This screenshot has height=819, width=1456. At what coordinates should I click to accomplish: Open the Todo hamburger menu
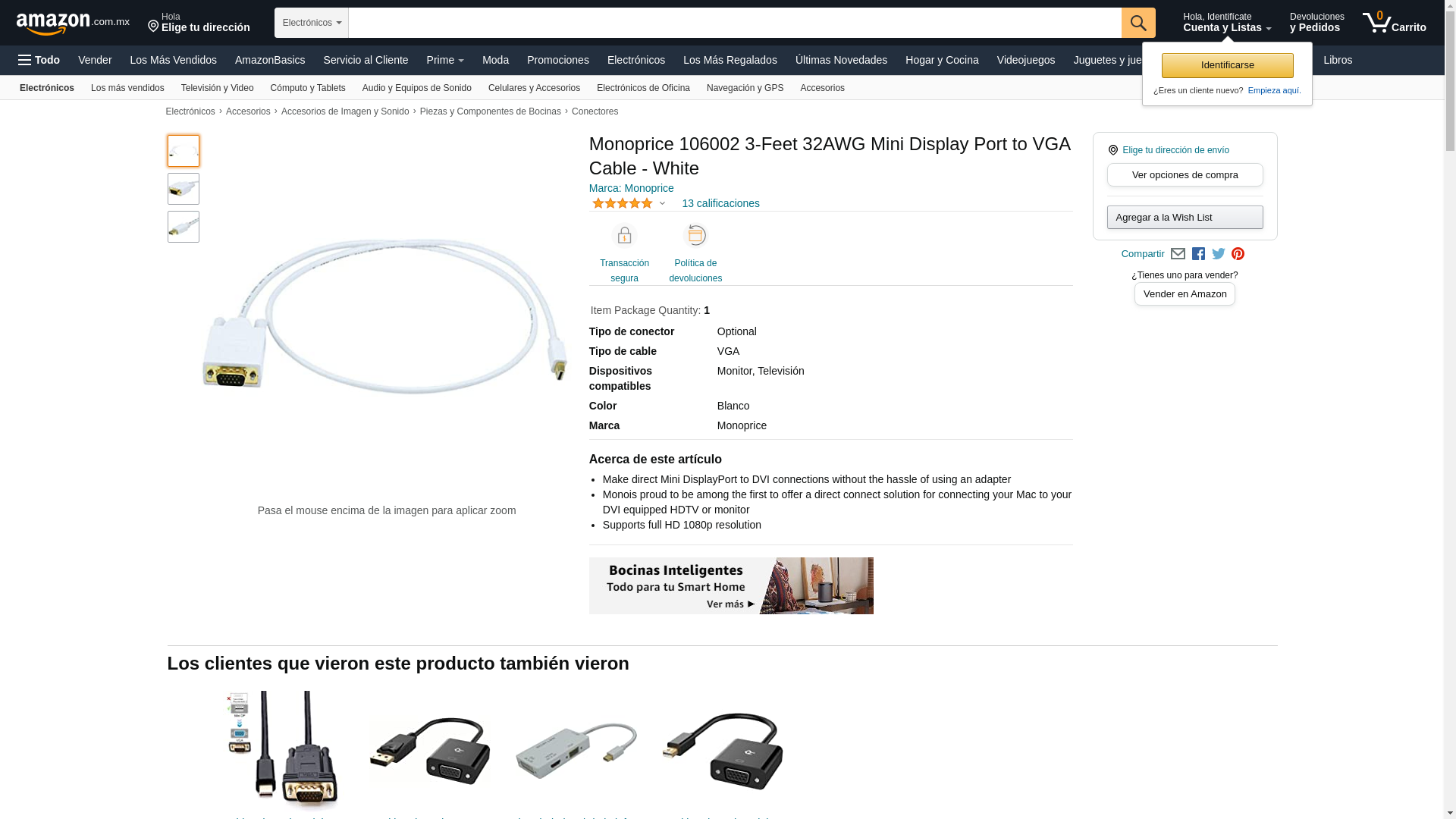[39, 60]
